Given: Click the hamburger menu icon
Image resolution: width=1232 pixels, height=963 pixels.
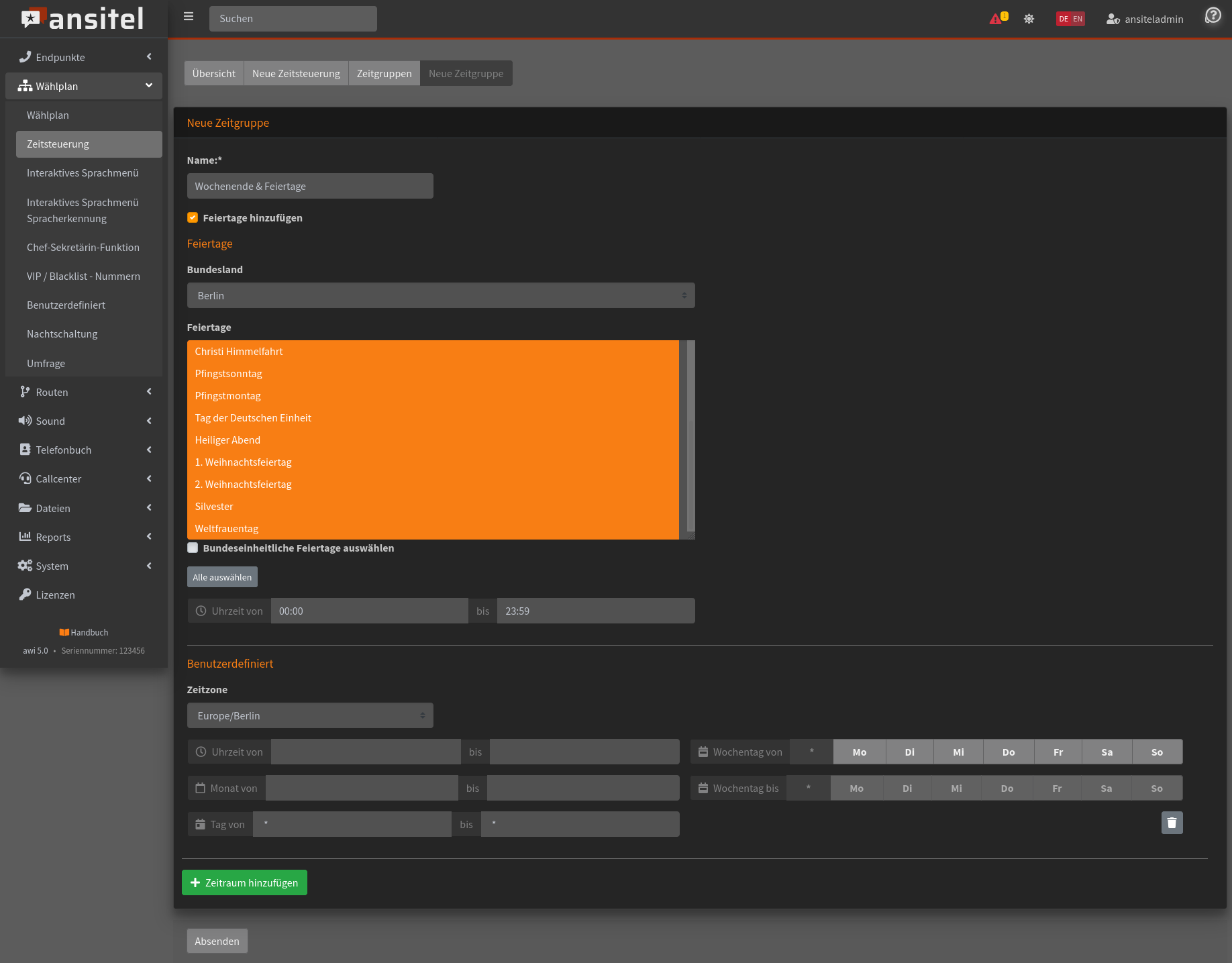Looking at the screenshot, I should (189, 17).
